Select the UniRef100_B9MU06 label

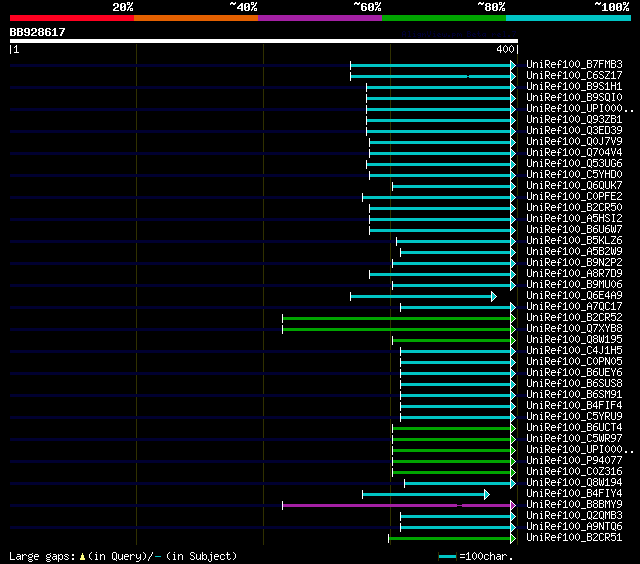(x=574, y=285)
